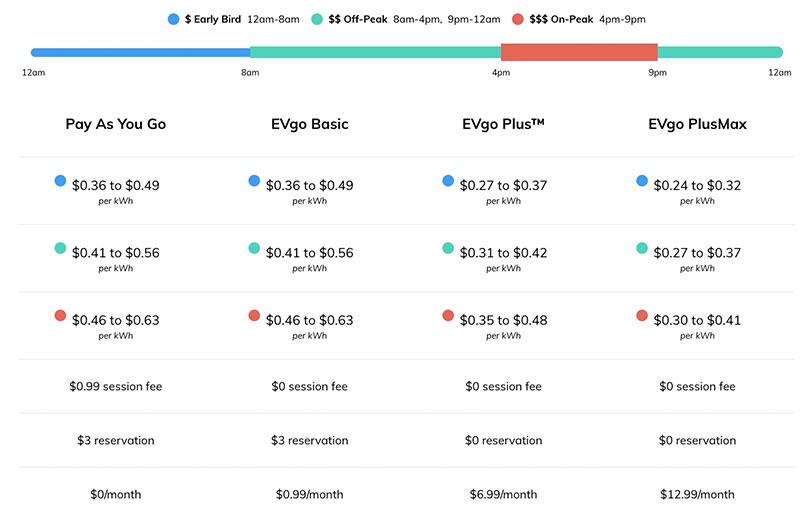Click the $12.99/month PlusMax price
This screenshot has height=517, width=800.
(697, 494)
